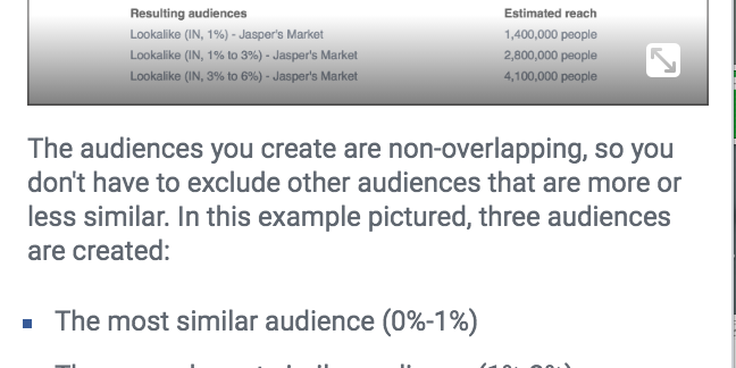Click the text 'are created:'
736x368 pixels.
99,250
